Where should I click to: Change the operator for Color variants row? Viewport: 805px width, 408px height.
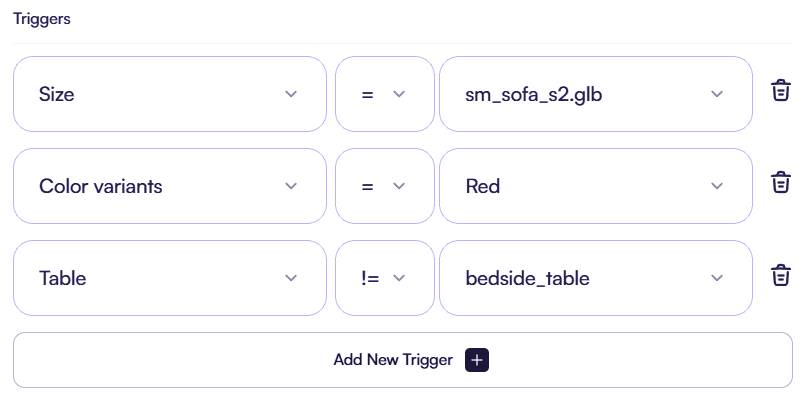click(x=383, y=186)
